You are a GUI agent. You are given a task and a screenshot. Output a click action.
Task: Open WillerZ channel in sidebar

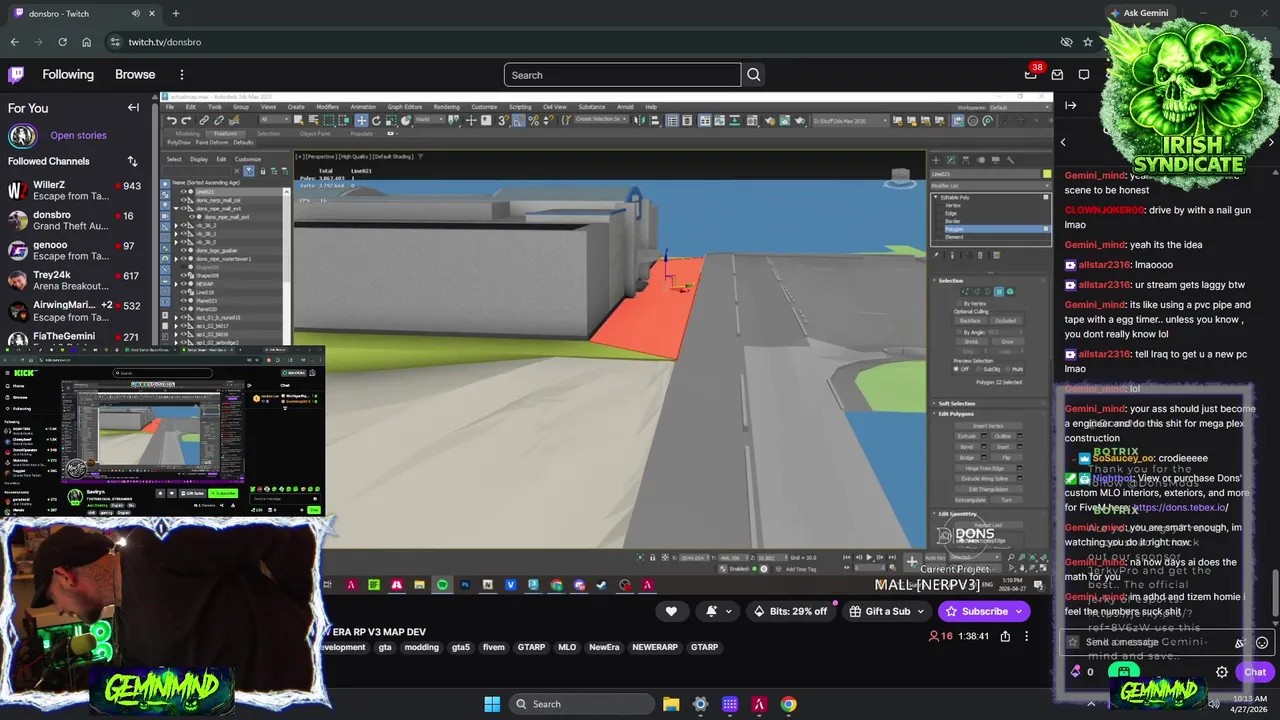tap(75, 191)
